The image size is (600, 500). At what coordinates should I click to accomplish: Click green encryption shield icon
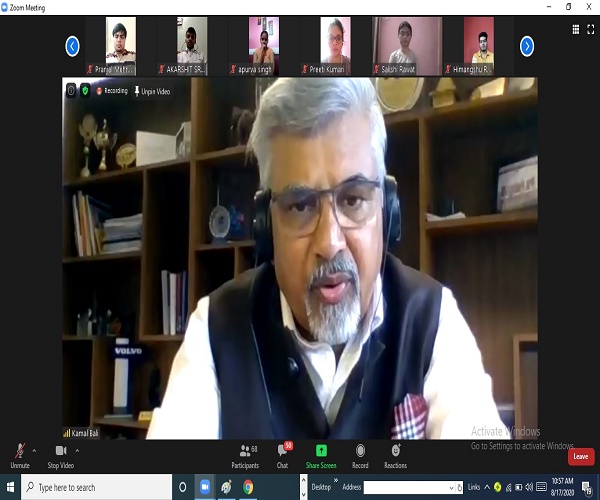click(85, 91)
